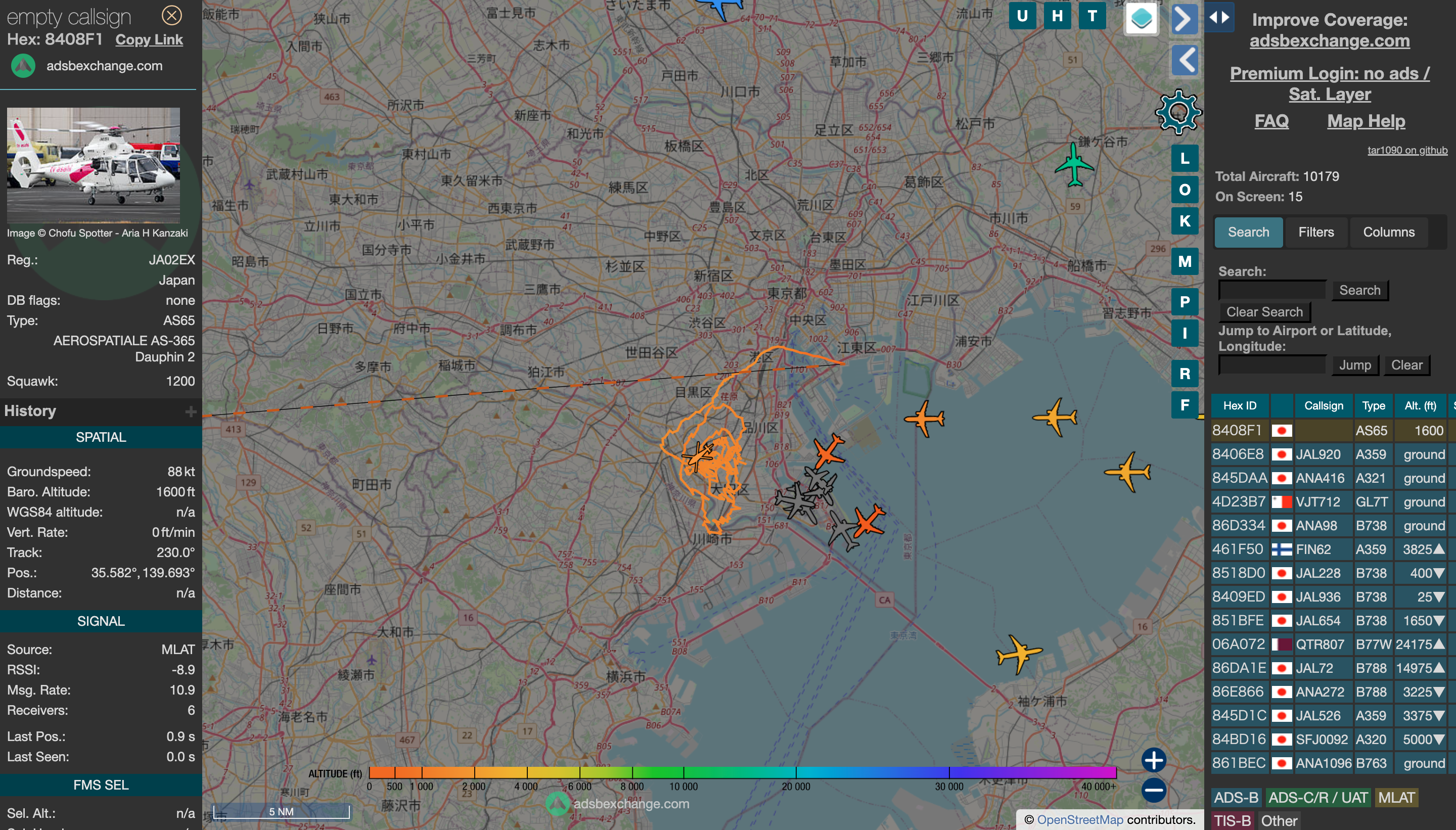This screenshot has width=1456, height=830.
Task: Click the TIS-B legend label
Action: click(x=1232, y=820)
